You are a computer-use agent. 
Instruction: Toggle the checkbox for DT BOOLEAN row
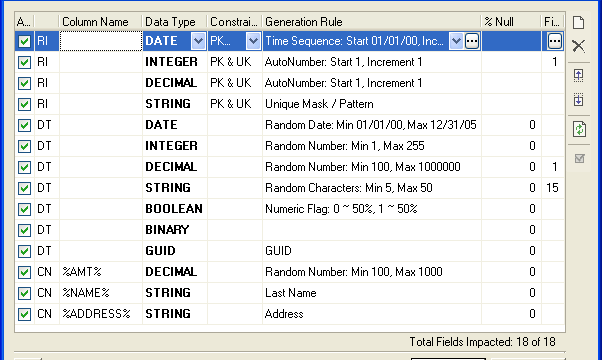[x=25, y=209]
